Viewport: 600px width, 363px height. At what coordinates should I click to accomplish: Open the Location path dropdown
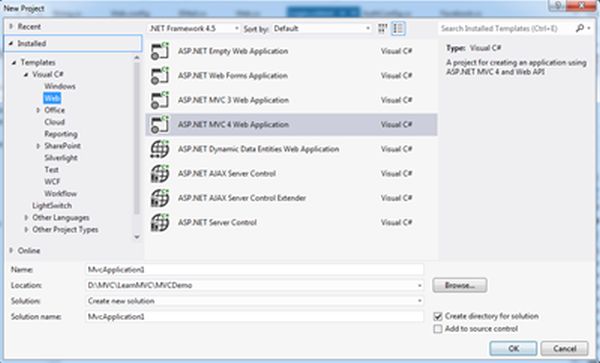click(x=420, y=286)
